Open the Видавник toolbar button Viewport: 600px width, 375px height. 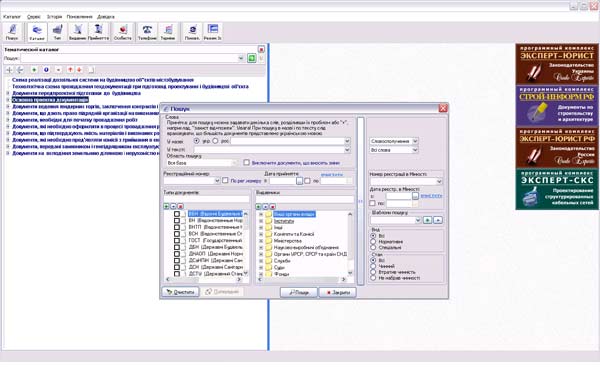point(78,32)
